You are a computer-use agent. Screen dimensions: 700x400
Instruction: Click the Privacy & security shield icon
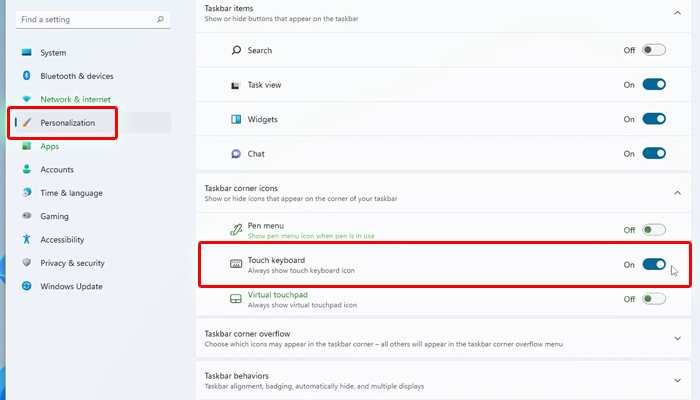click(x=27, y=262)
